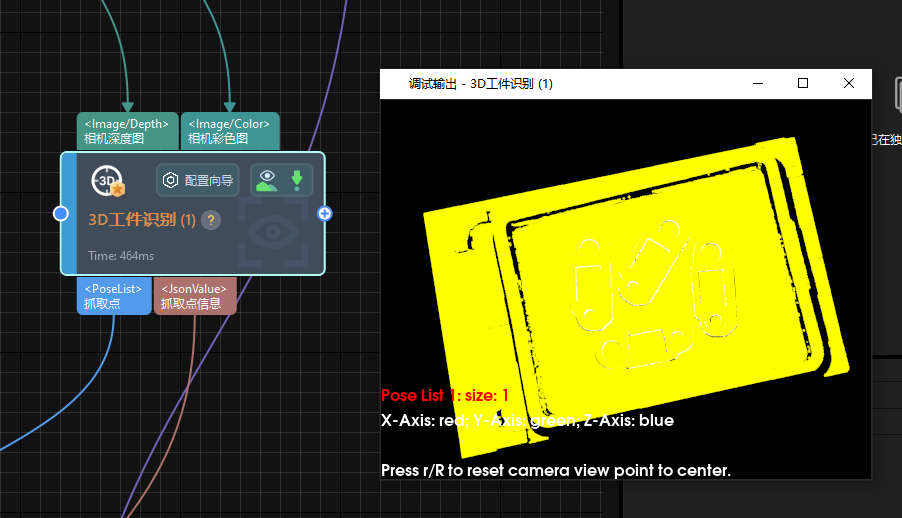The height and width of the screenshot is (518, 902).
Task: Click the green download arrow icon
Action: click(x=297, y=180)
